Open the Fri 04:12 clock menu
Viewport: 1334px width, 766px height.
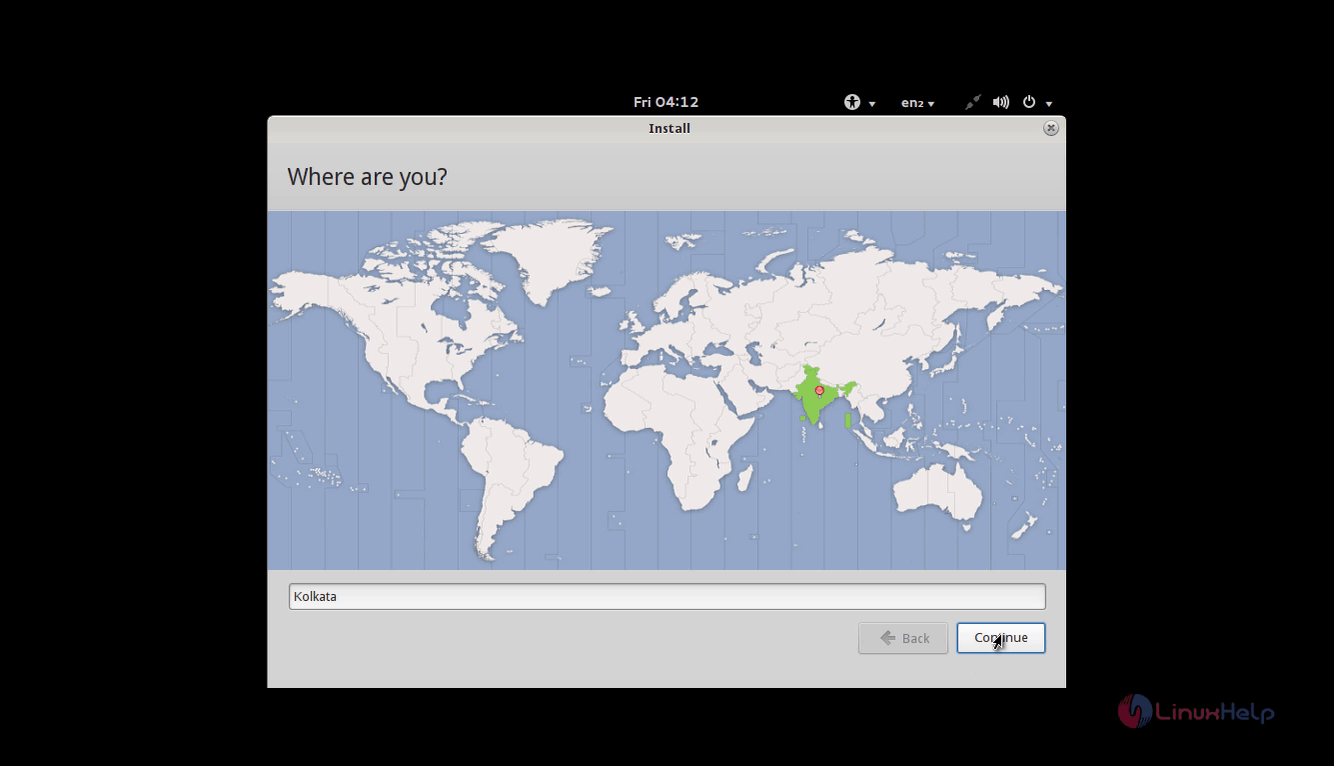666,102
